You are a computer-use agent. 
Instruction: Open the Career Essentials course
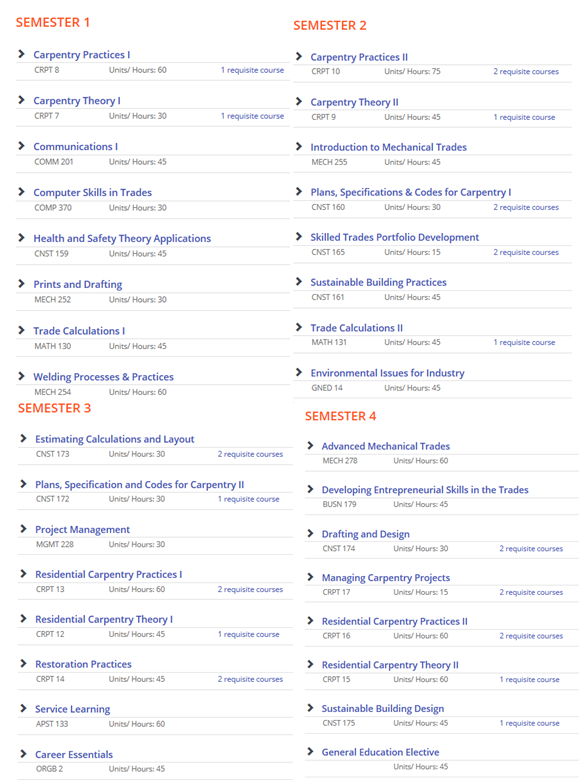pos(74,755)
